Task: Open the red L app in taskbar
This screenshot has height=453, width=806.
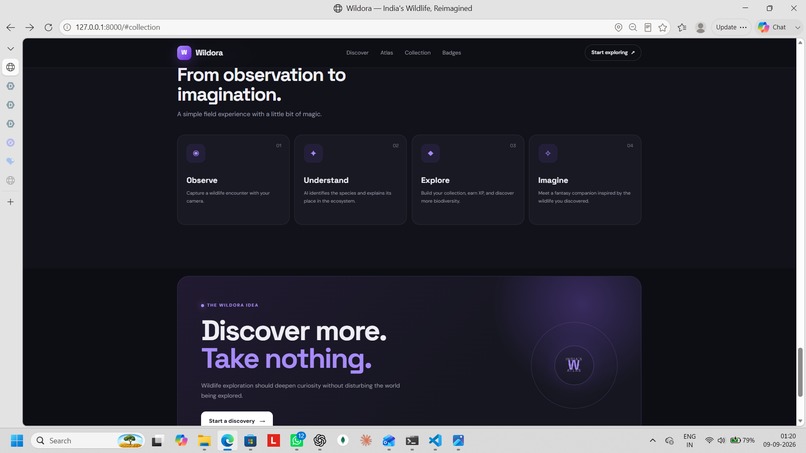Action: [x=273, y=441]
